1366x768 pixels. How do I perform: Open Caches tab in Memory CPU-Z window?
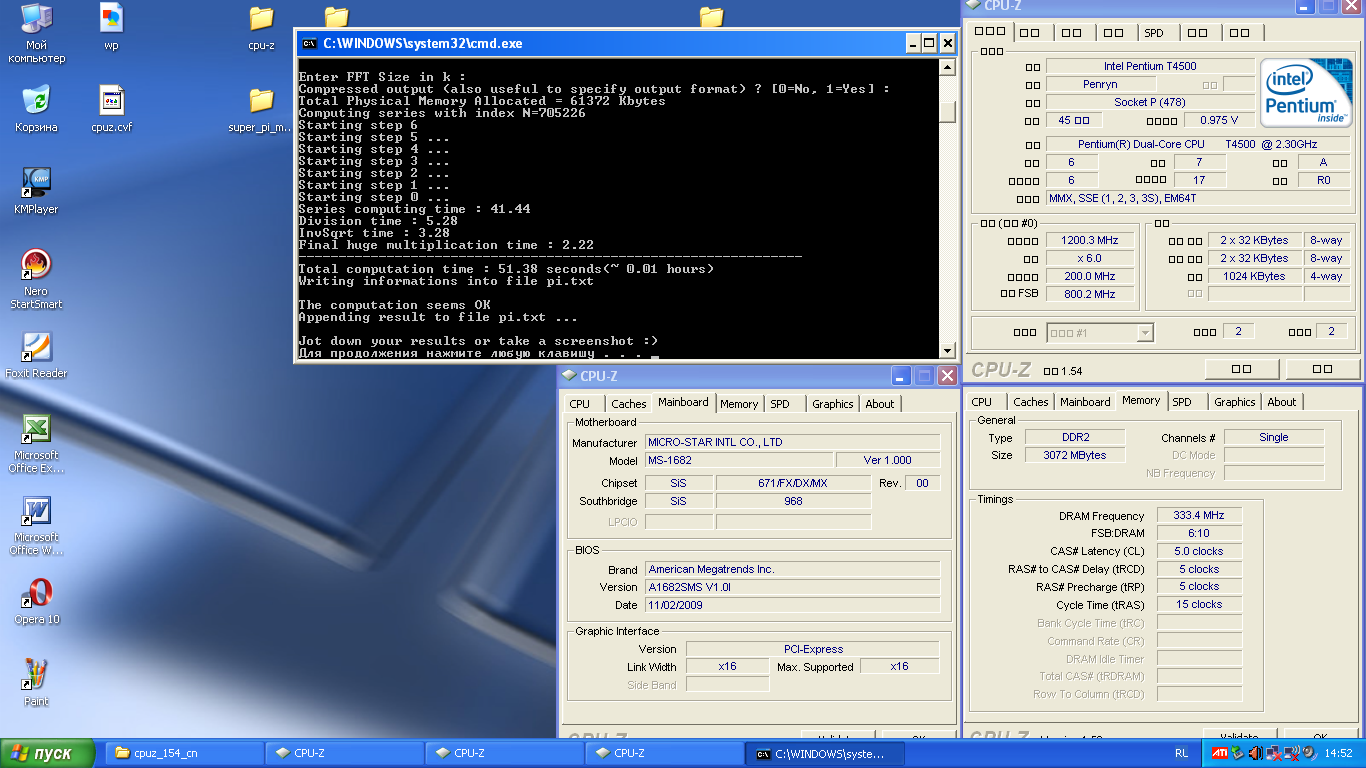[1030, 402]
